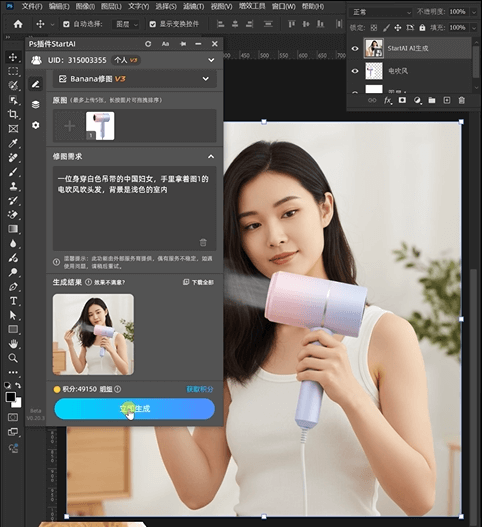This screenshot has width=482, height=527.
Task: Open the 增效工具 menu
Action: (252, 6)
